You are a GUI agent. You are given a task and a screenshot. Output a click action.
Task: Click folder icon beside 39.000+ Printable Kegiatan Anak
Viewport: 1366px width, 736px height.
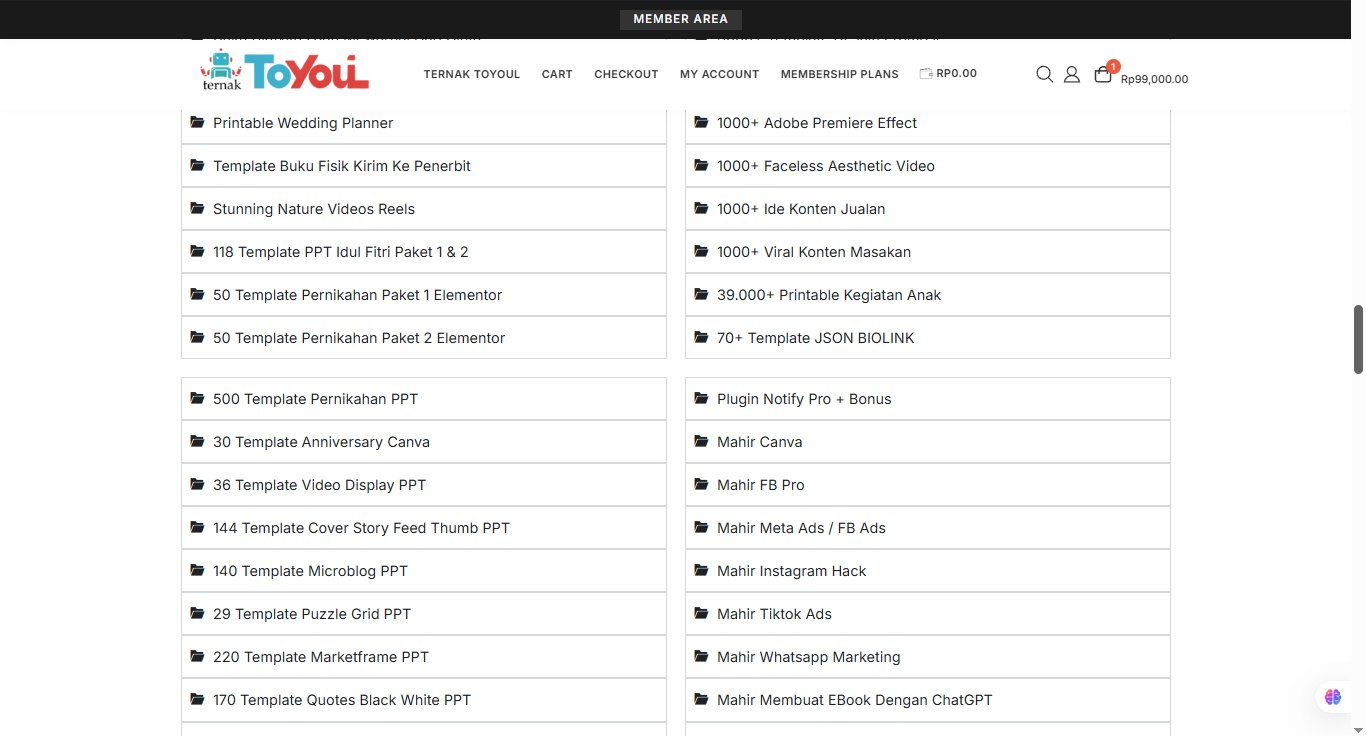click(701, 295)
